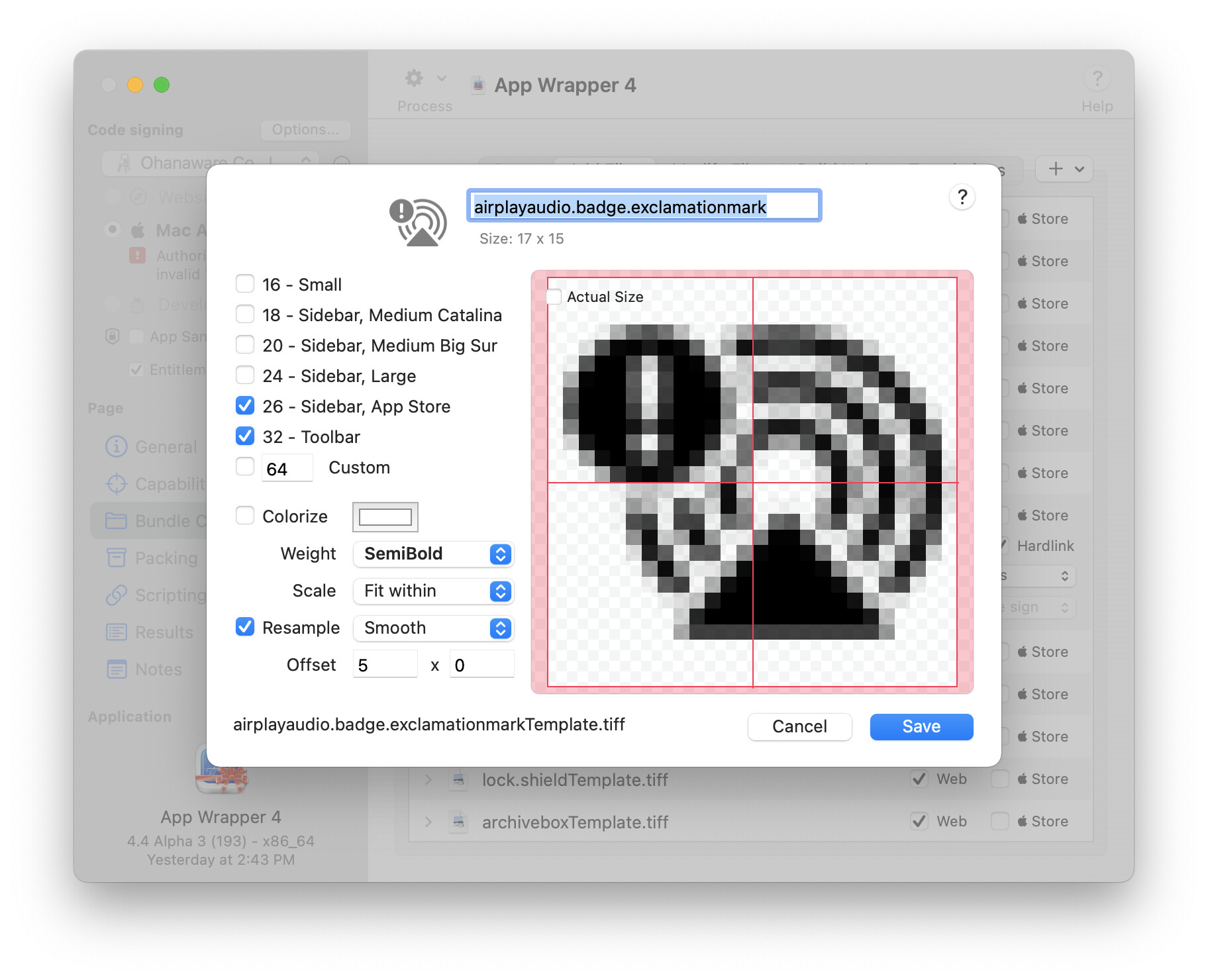Viewport: 1208px width, 980px height.
Task: Disable the Resample checkbox
Action: (245, 627)
